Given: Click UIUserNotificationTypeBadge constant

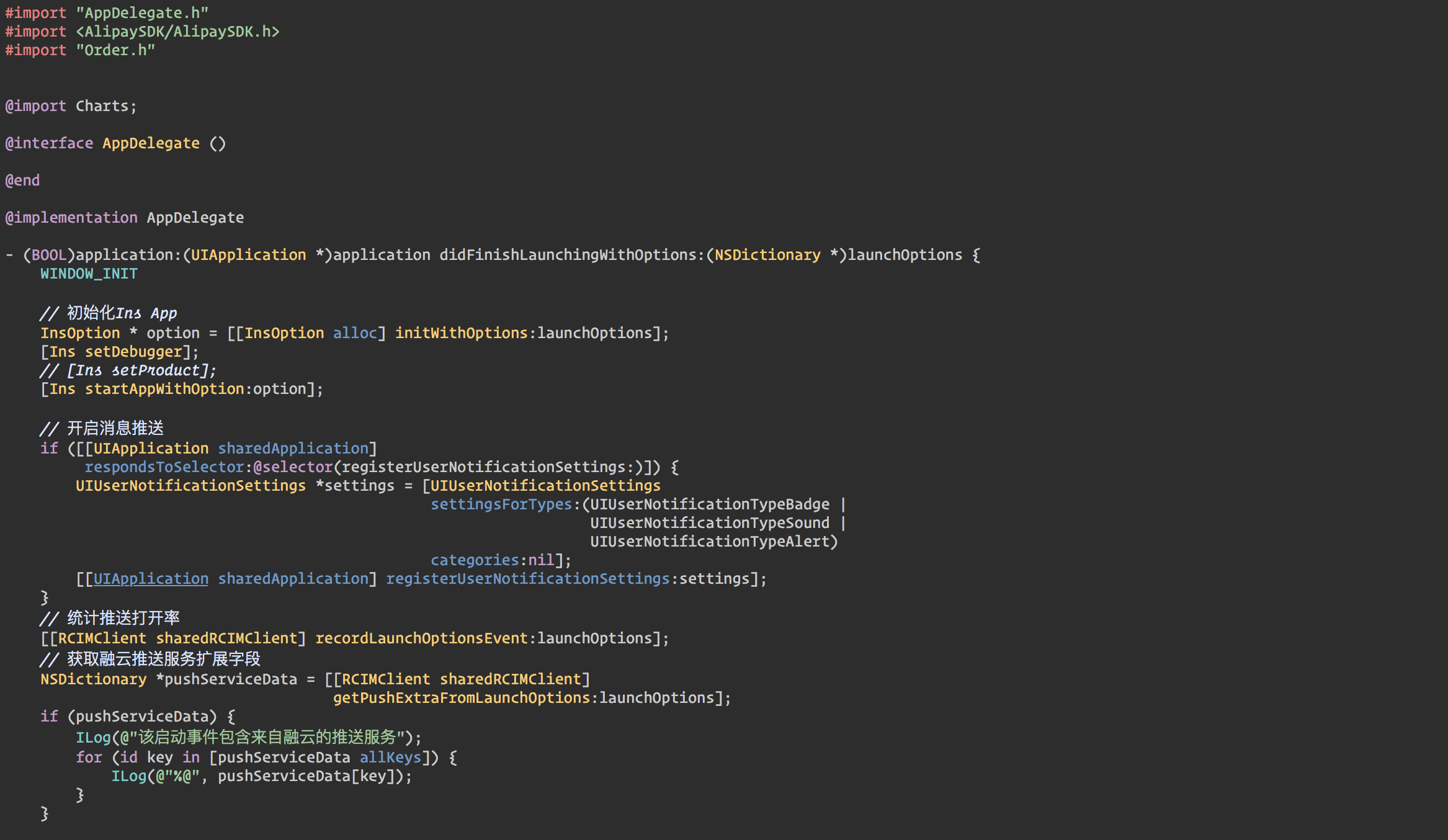Looking at the screenshot, I should (x=710, y=504).
